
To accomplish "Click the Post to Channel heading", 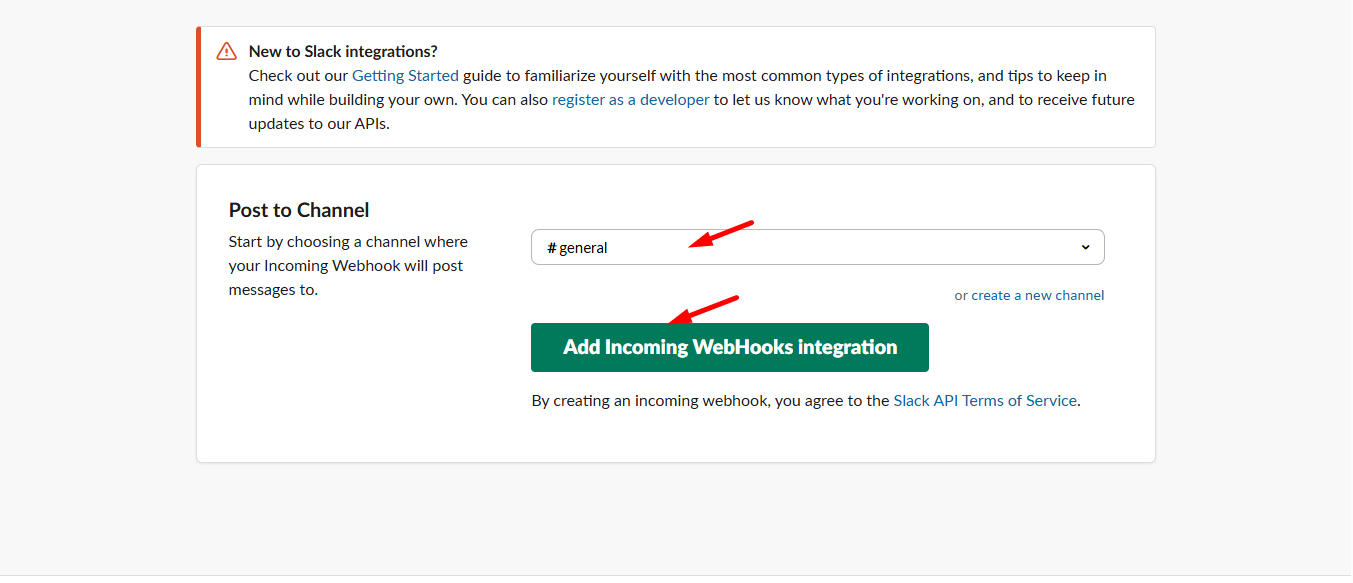I will (x=298, y=210).
